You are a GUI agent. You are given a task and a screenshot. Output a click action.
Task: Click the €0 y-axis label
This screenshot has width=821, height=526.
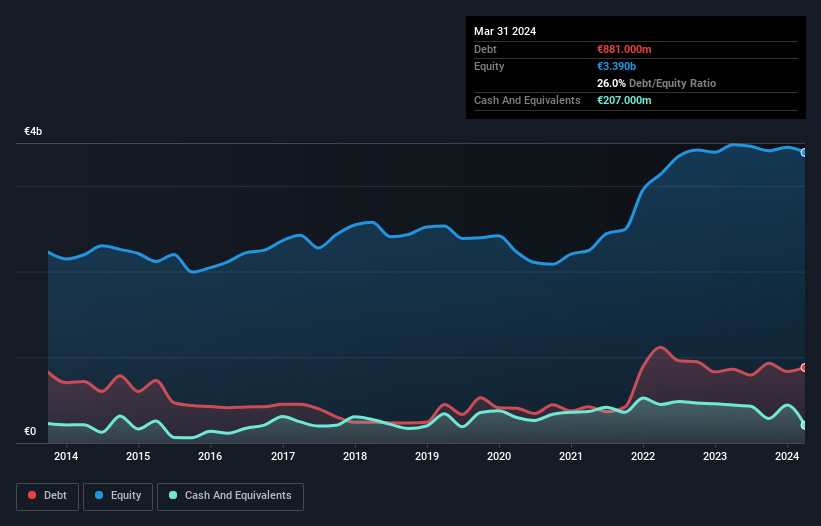pyautogui.click(x=30, y=431)
